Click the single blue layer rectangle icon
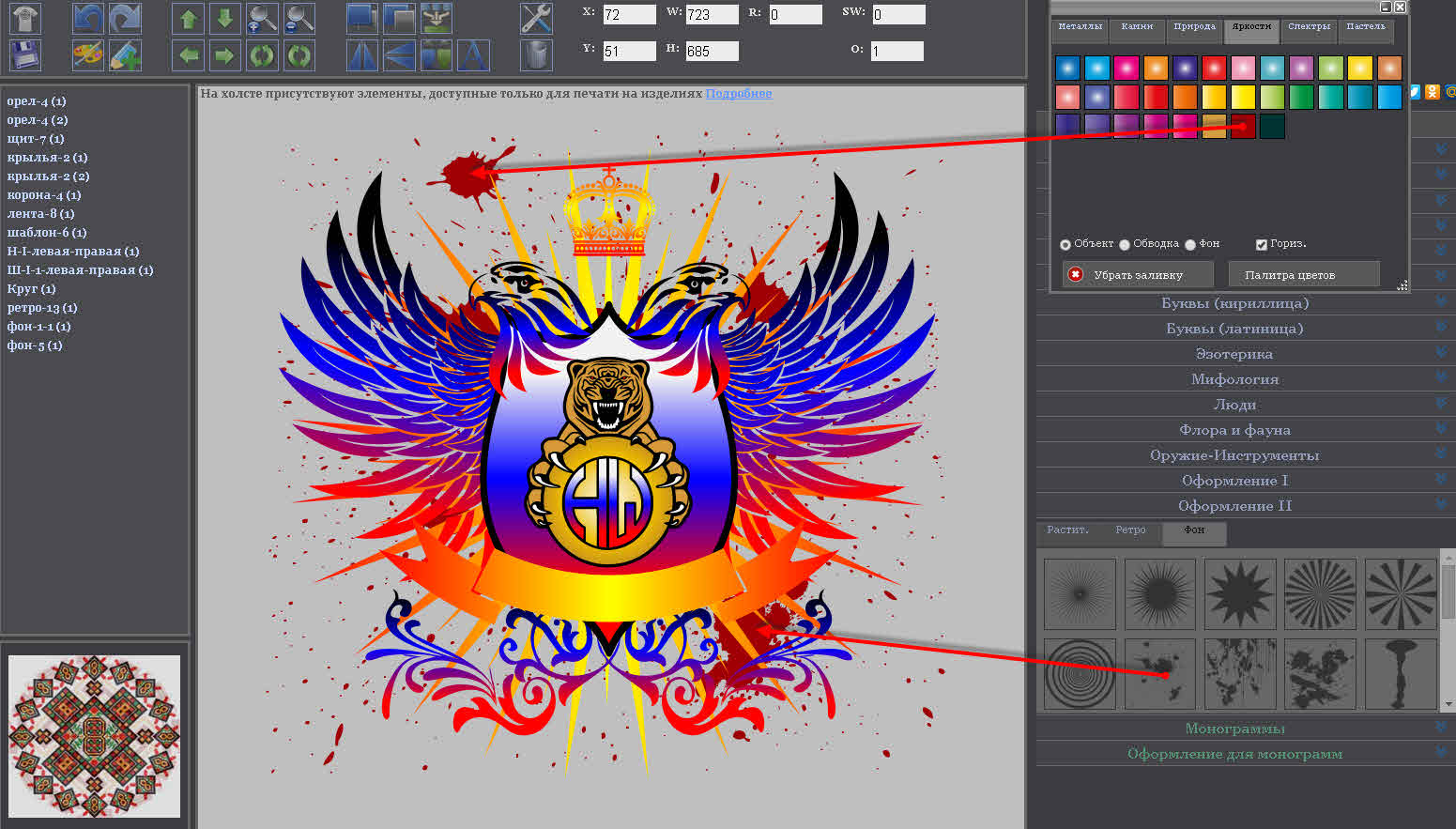 [x=362, y=18]
